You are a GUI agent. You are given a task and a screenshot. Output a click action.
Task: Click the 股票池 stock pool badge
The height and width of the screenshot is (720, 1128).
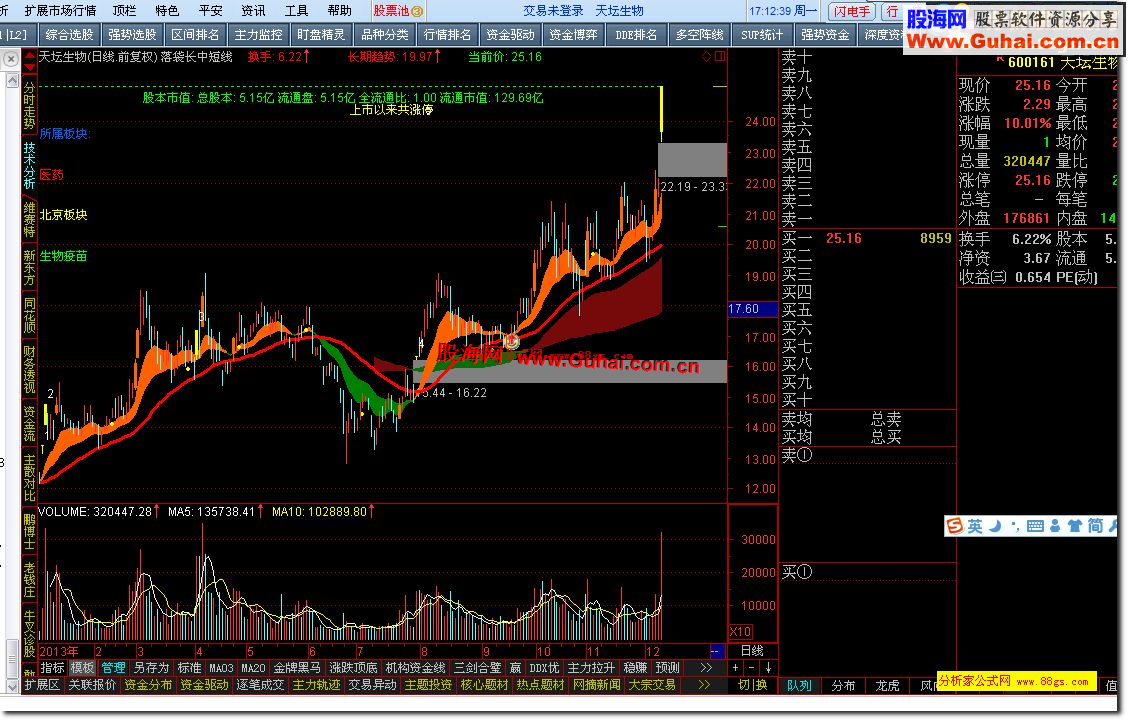(398, 11)
